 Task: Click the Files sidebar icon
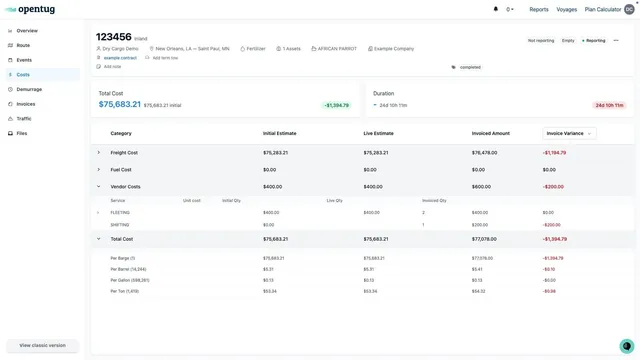[x=10, y=133]
